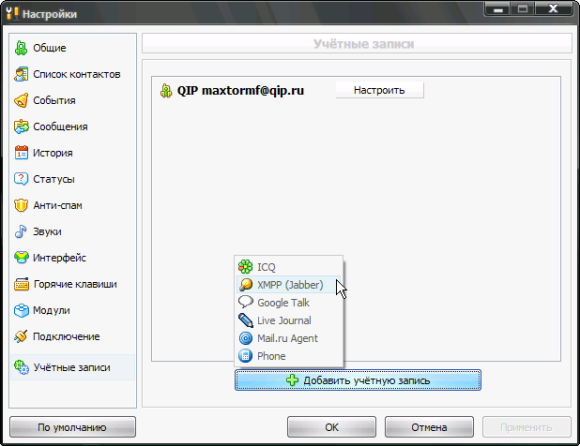This screenshot has height=446, width=580.
Task: Click the XMPP Jabber bulb icon
Action: [245, 285]
